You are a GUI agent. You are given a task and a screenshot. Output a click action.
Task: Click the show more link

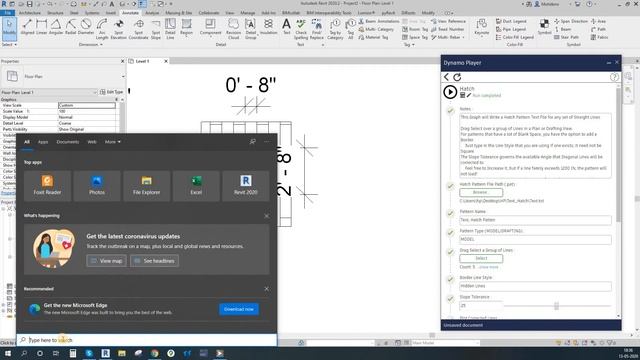[x=489, y=267]
